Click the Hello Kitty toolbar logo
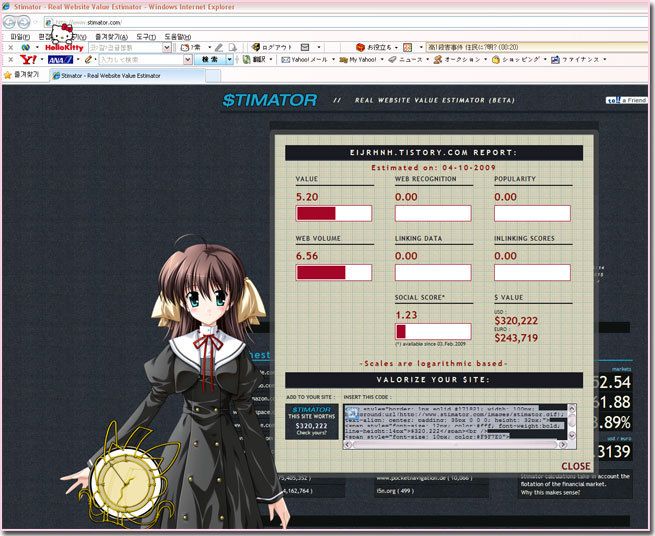The width and height of the screenshot is (655, 536). 64,47
